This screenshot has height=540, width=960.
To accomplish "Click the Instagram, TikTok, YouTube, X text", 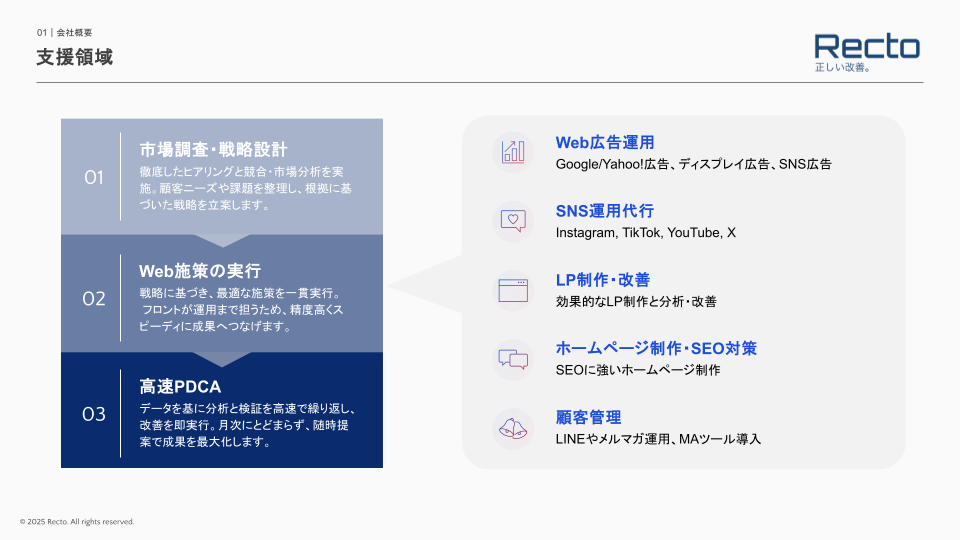I will coord(645,233).
